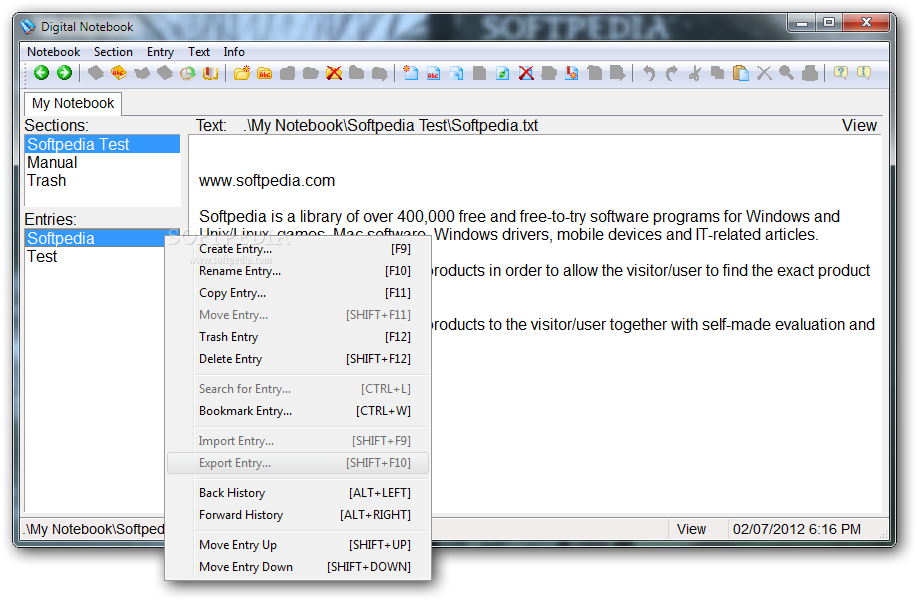Choose Create Entry from context menu
Image resolution: width=917 pixels, height=601 pixels.
298,249
